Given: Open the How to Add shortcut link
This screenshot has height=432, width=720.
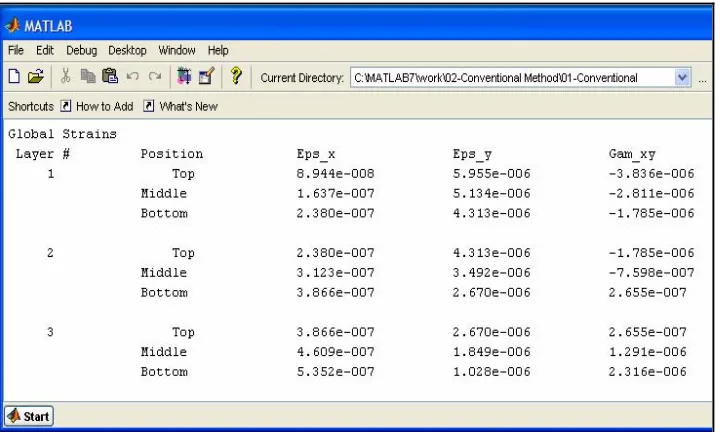Looking at the screenshot, I should (x=105, y=107).
